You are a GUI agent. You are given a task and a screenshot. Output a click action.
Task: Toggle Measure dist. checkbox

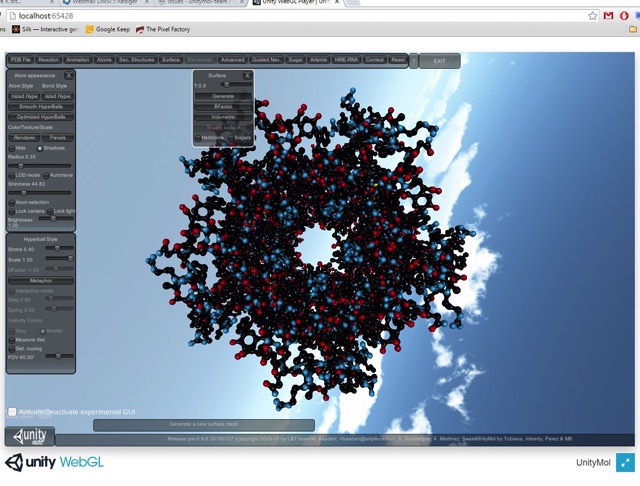[x=12, y=340]
